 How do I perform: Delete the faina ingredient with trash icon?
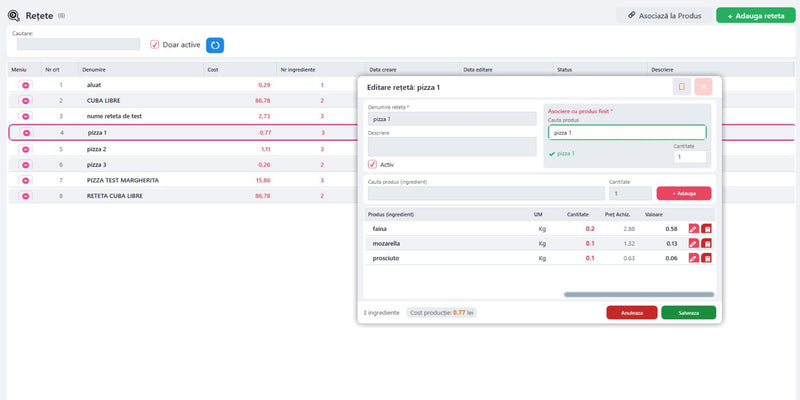[707, 229]
